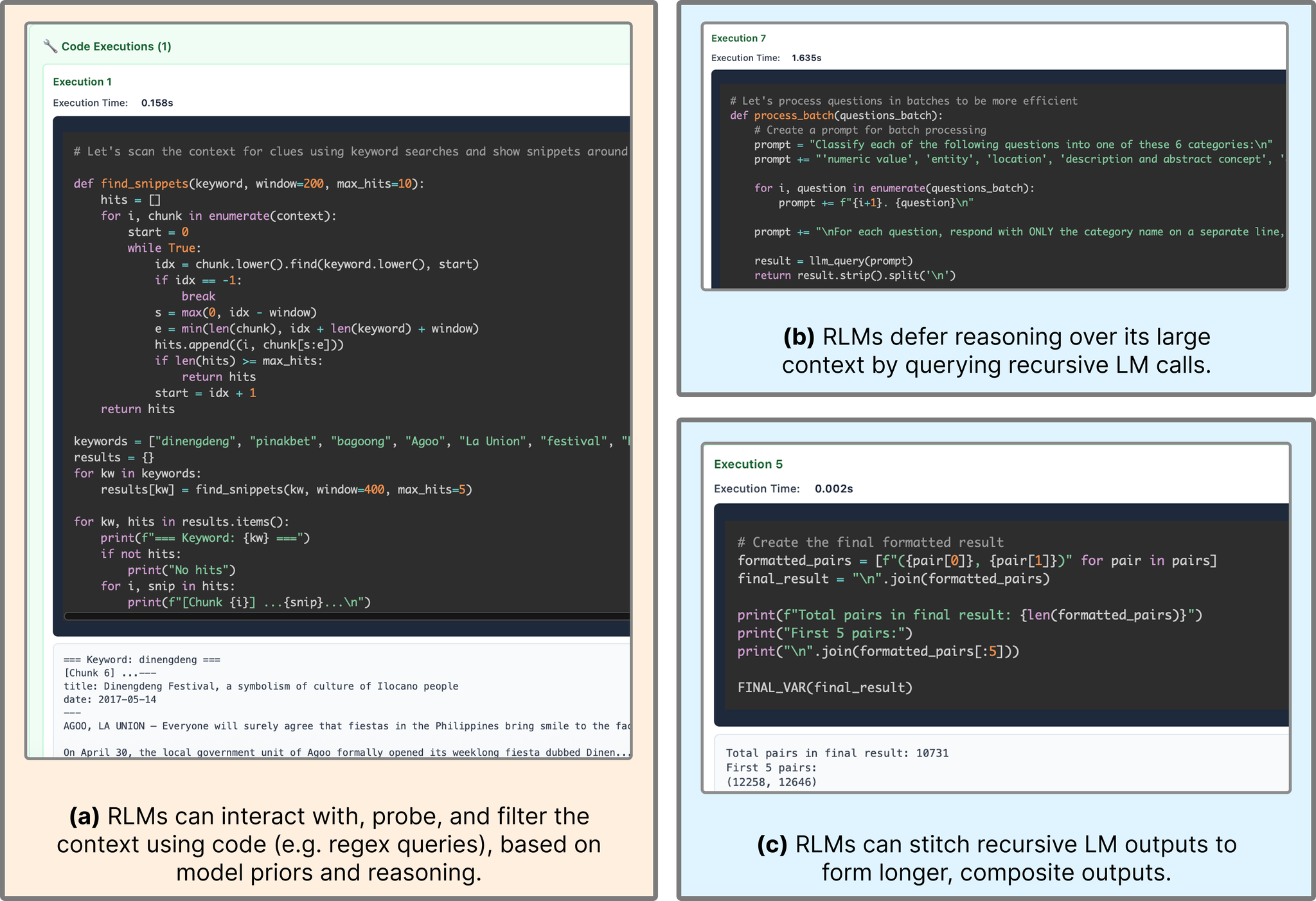The image size is (1316, 901).
Task: Click the Execution 1 heading
Action: pyautogui.click(x=82, y=82)
